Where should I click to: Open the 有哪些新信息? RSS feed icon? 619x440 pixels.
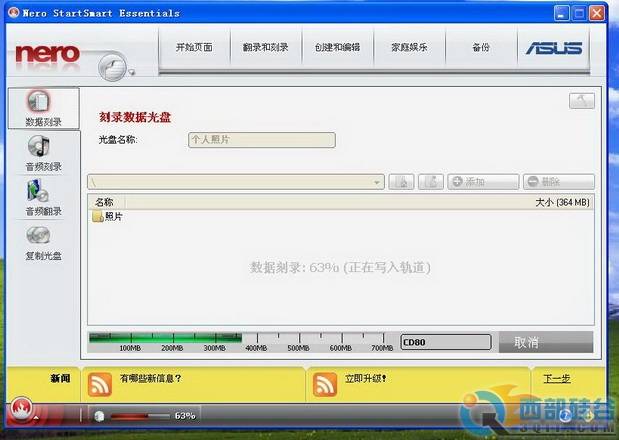[99, 384]
